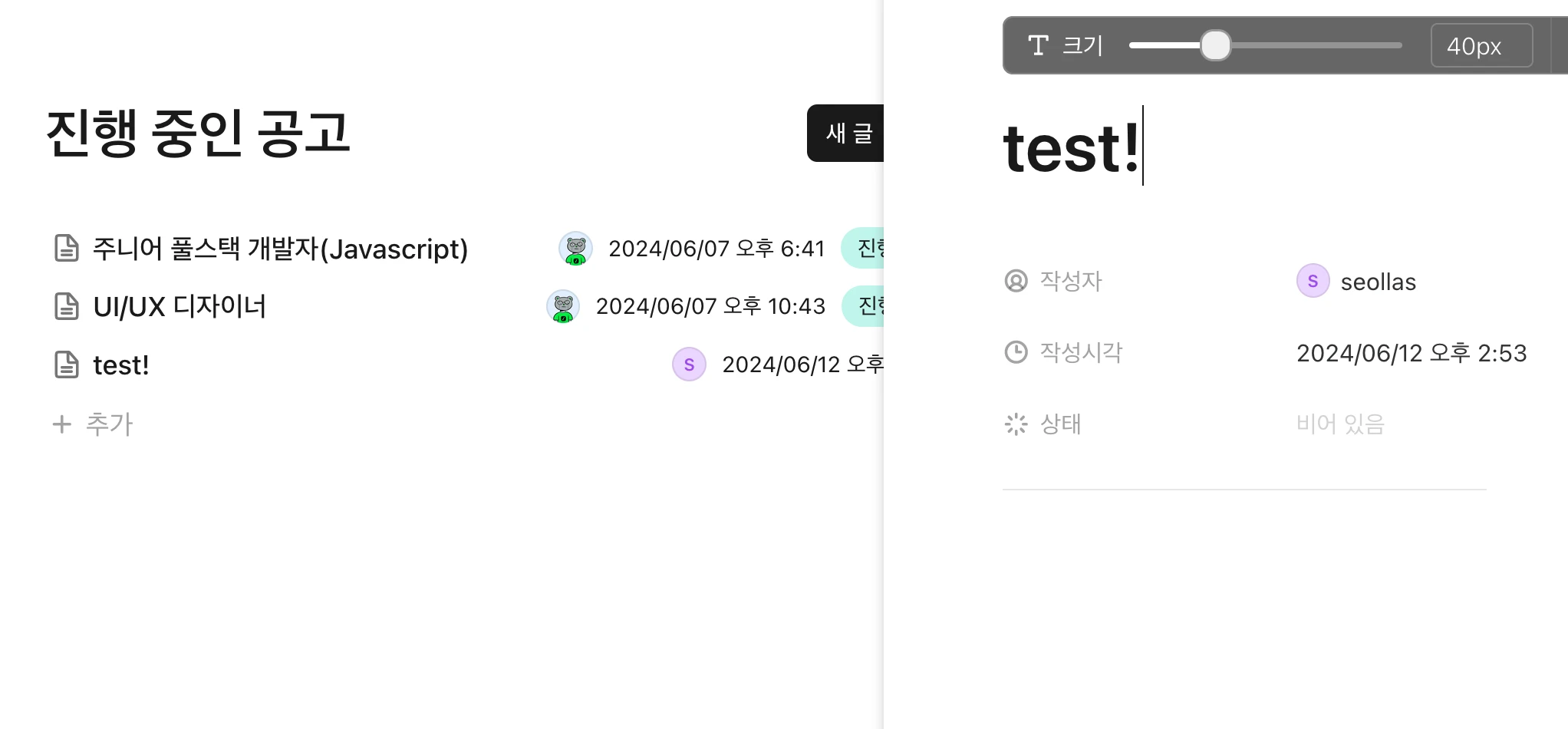Click 추가 to add a new row

click(109, 424)
